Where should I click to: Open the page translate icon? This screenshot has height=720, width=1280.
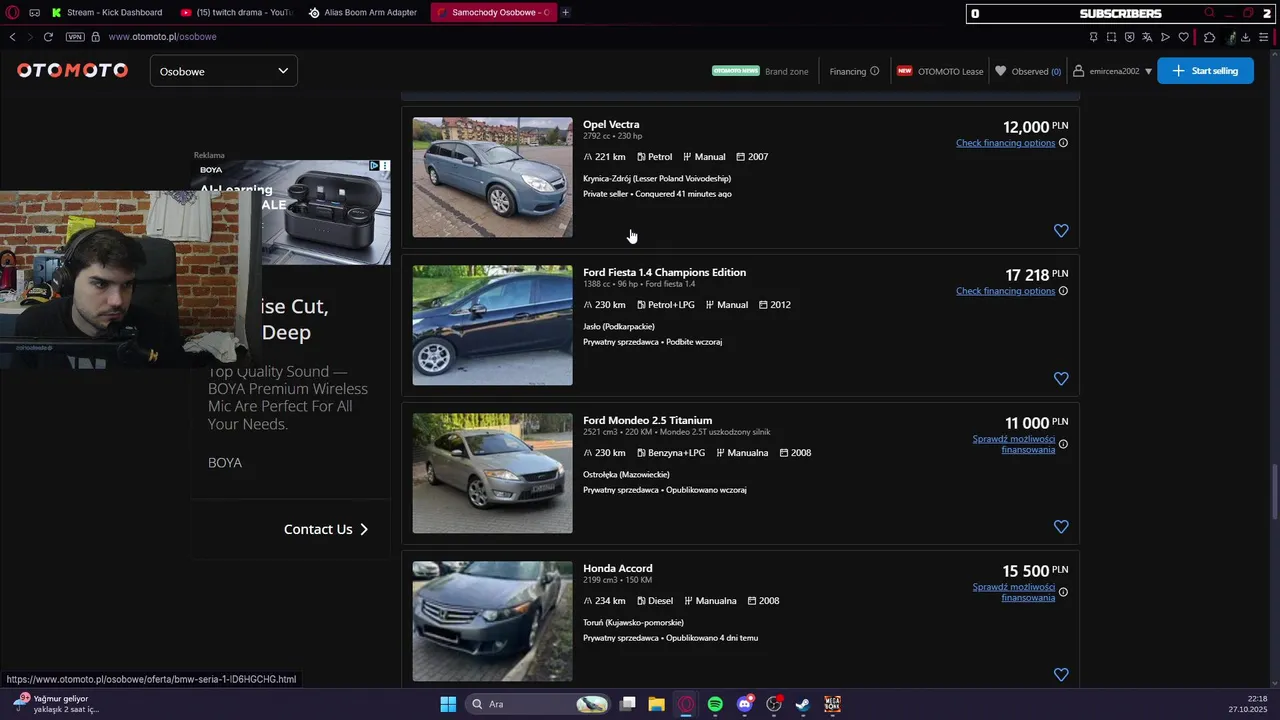click(x=1147, y=37)
